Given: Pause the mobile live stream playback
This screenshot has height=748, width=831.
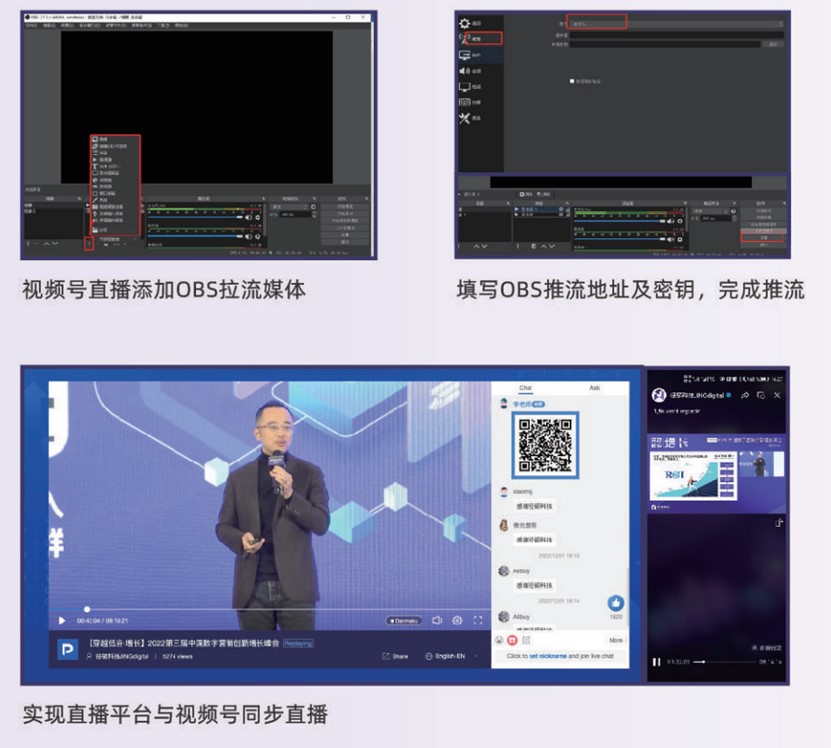Looking at the screenshot, I should point(657,661).
